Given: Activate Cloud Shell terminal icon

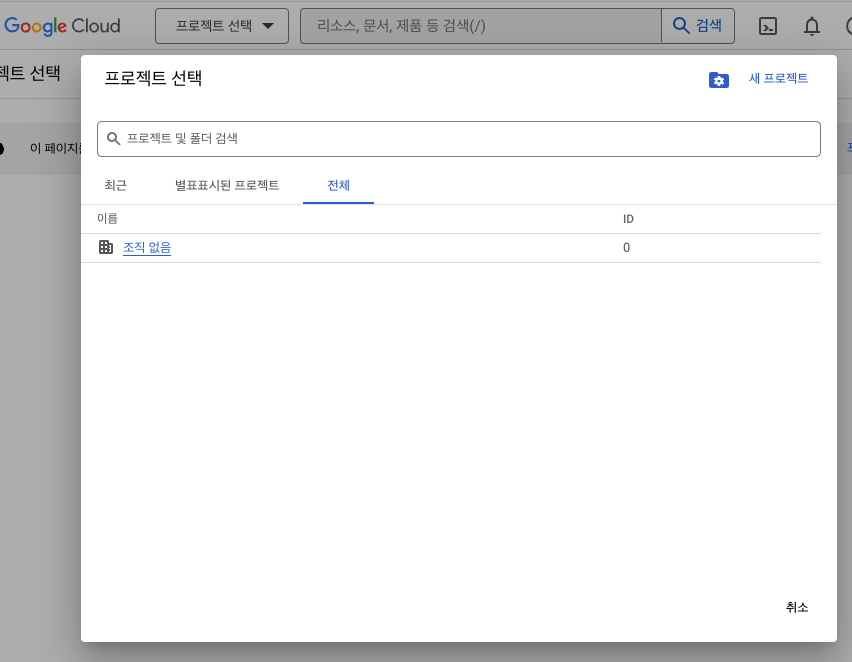Looking at the screenshot, I should (767, 26).
